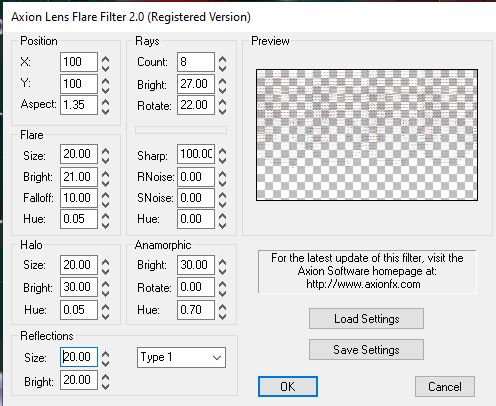Increase Rays Count with up arrow
The width and height of the screenshot is (496, 406).
point(223,59)
